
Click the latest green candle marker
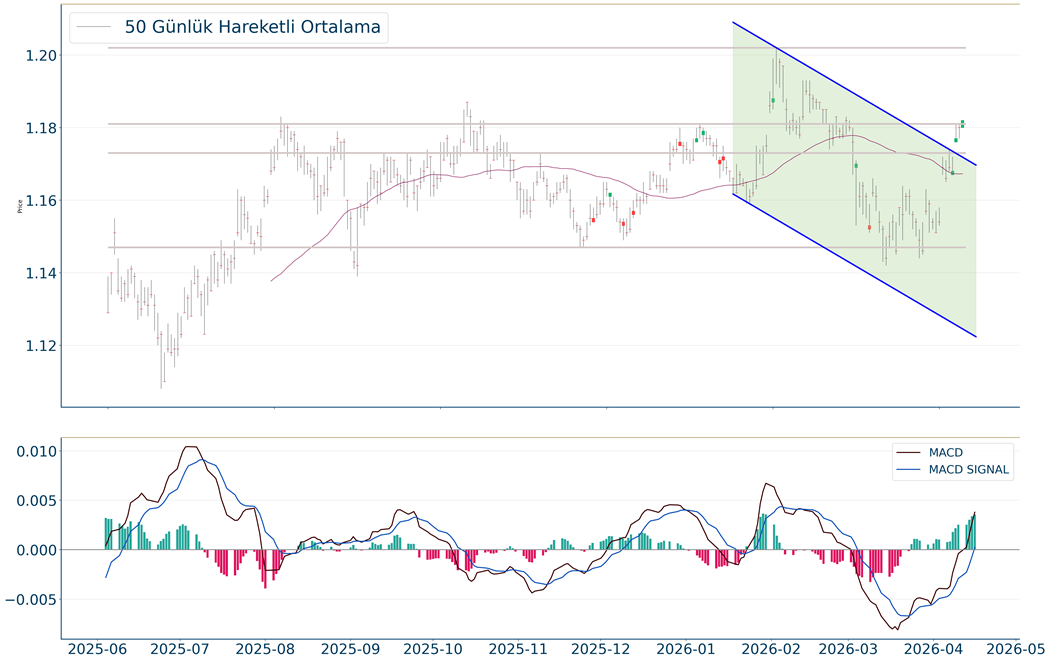click(x=962, y=123)
